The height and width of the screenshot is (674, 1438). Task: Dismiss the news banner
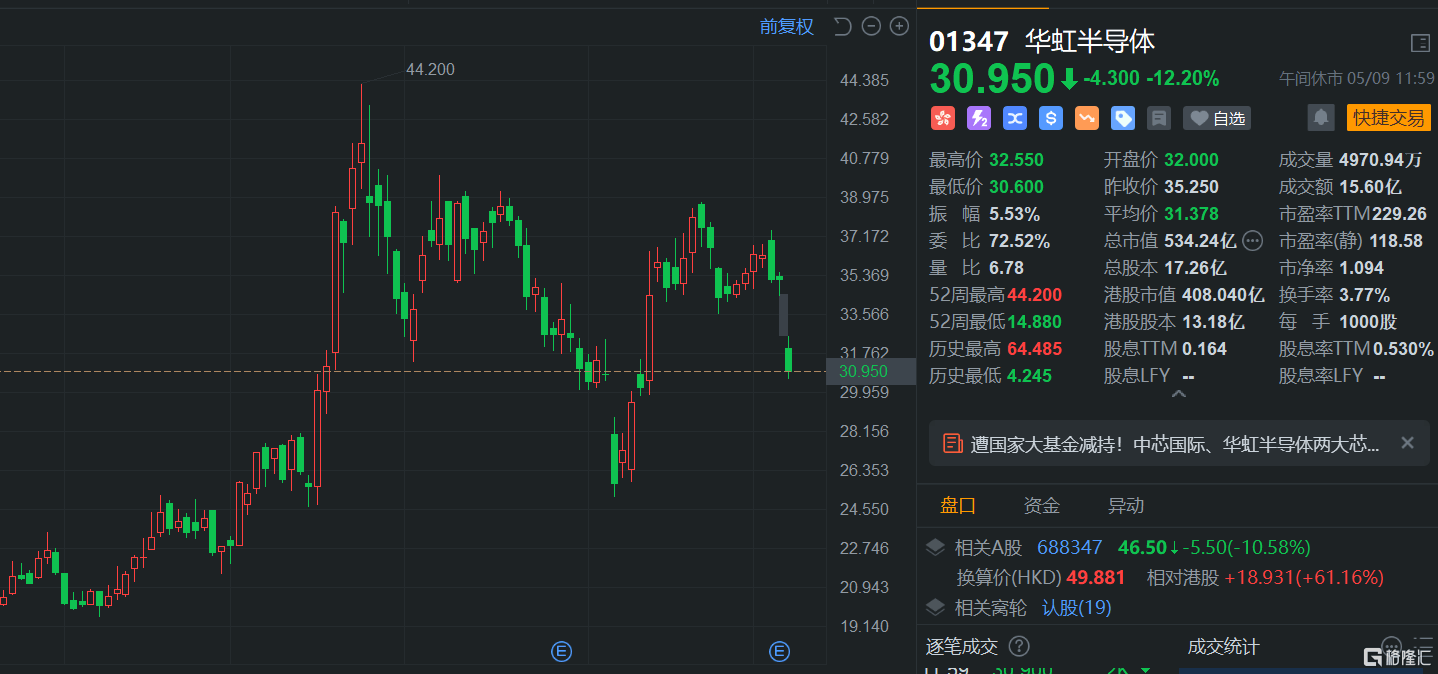point(1407,443)
